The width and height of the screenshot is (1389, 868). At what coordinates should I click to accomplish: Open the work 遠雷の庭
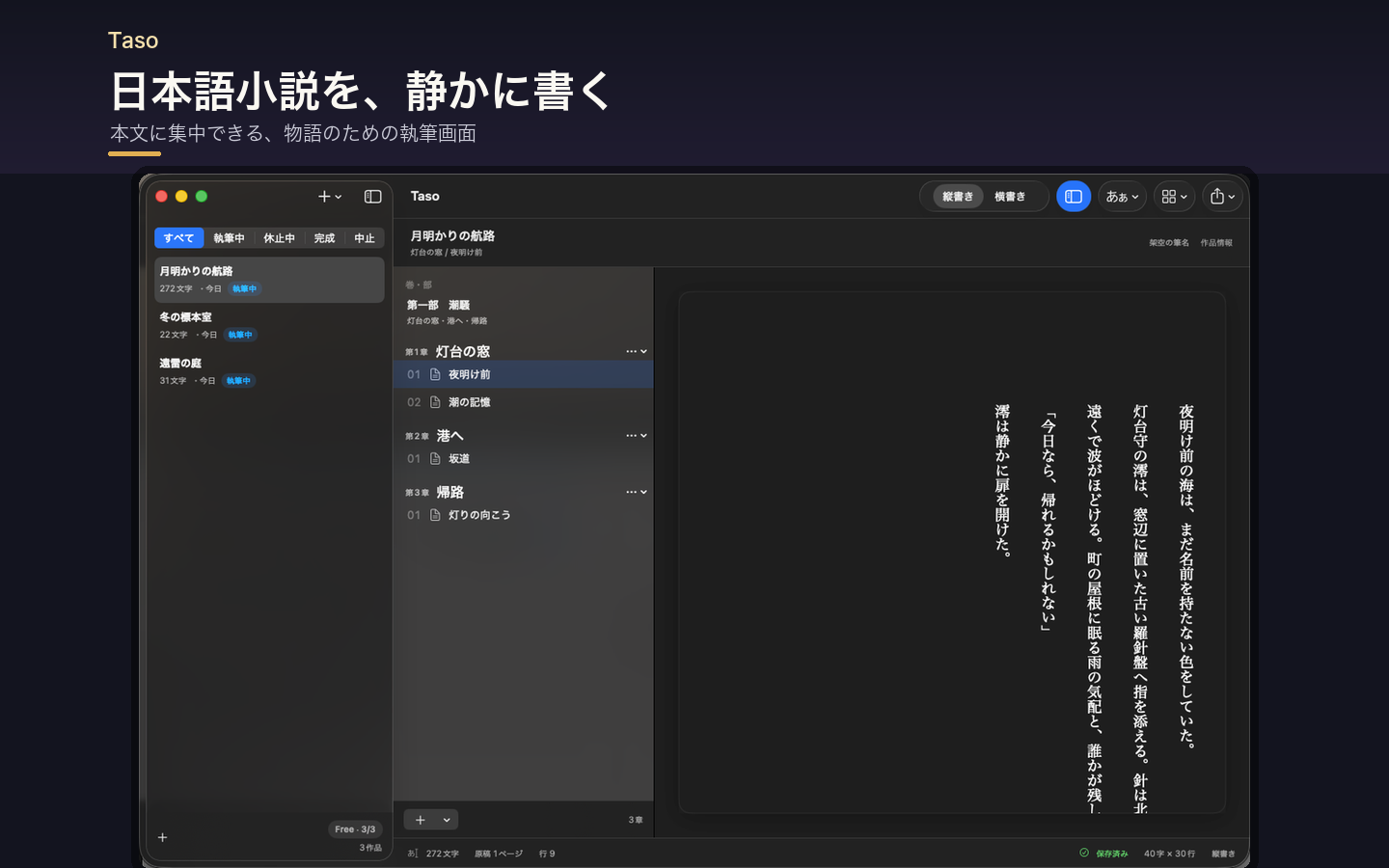point(269,372)
